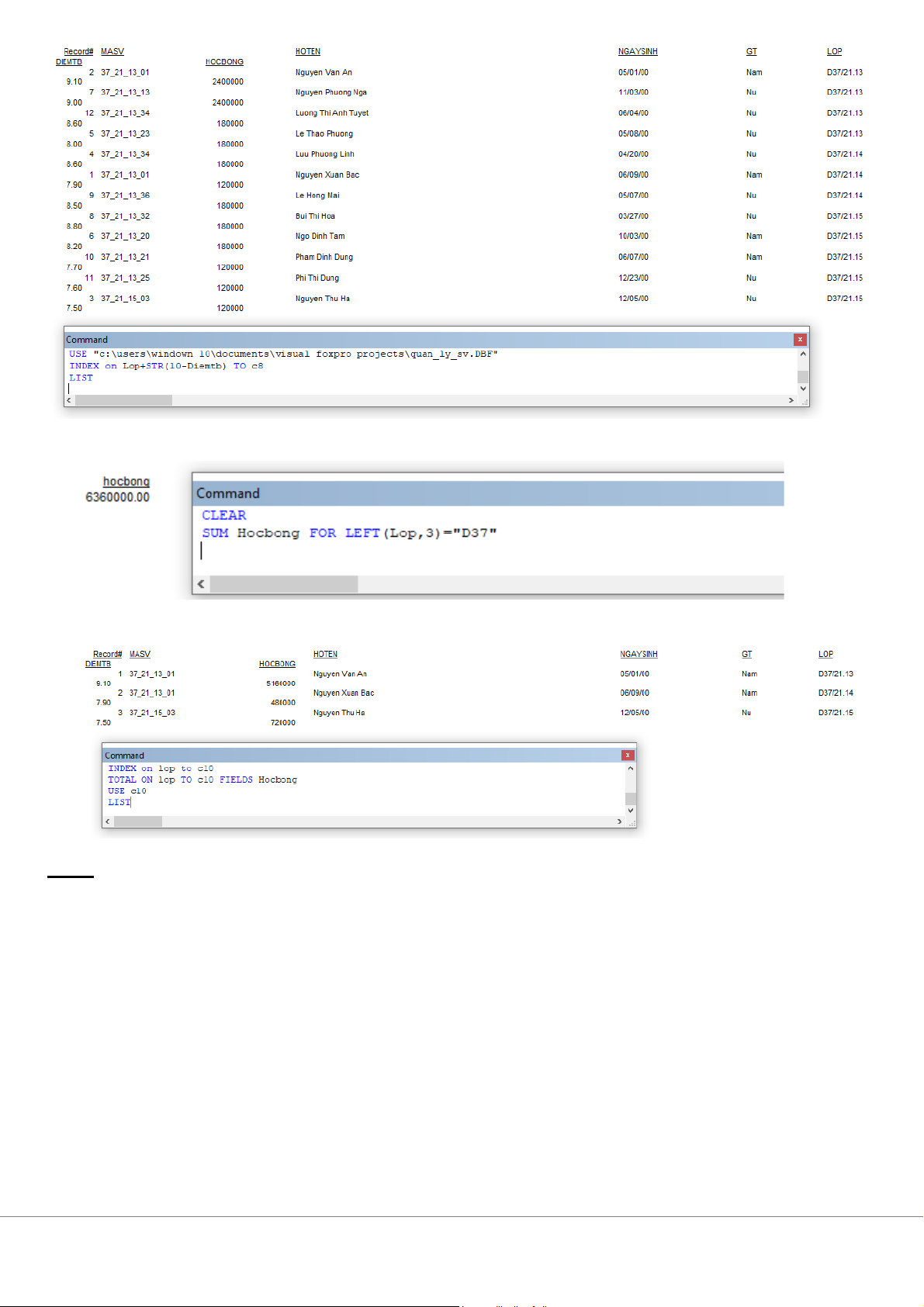Click scroll-down arrow in top Command window

click(803, 389)
